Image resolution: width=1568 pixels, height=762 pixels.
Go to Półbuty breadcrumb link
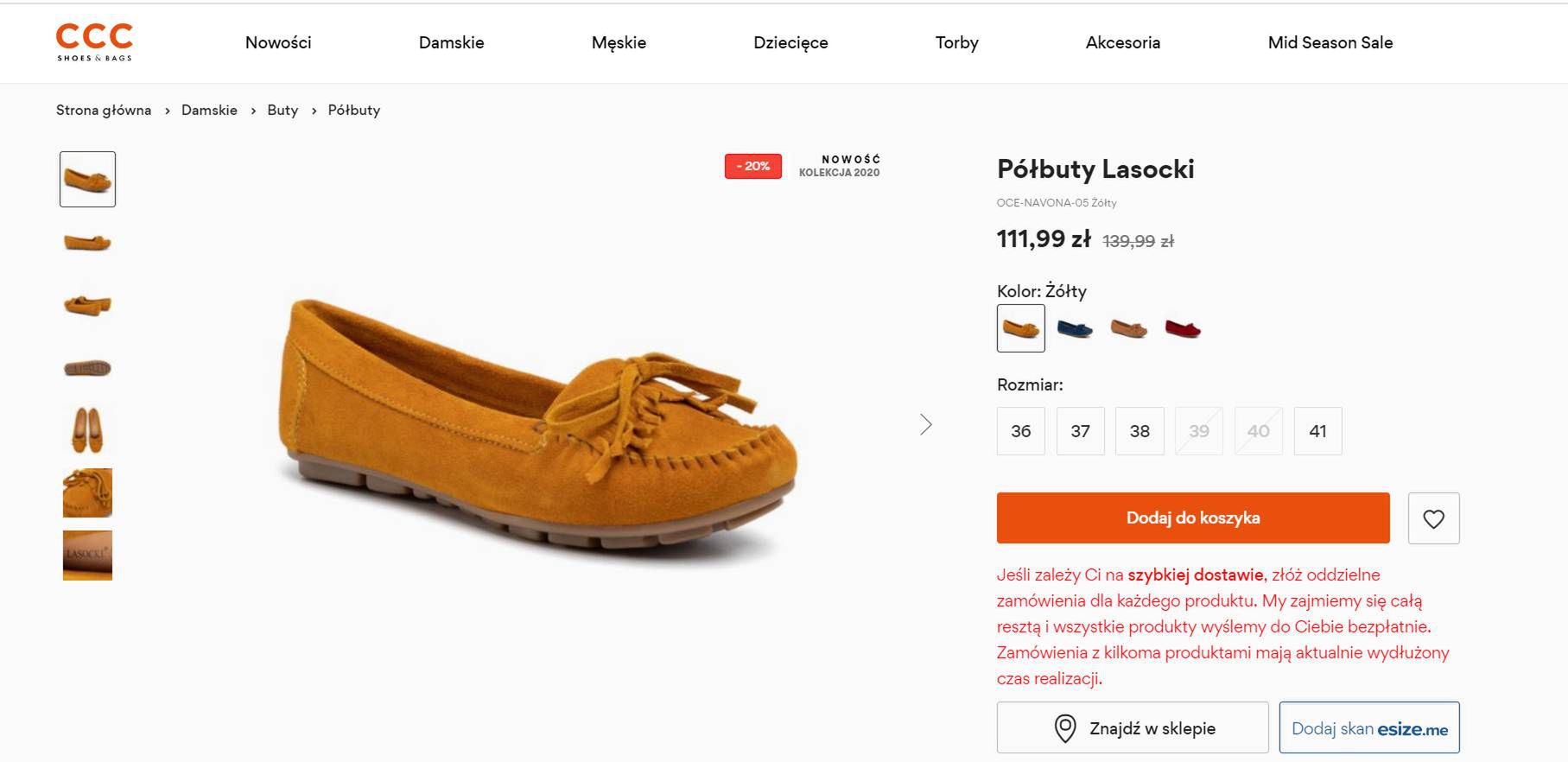[354, 111]
